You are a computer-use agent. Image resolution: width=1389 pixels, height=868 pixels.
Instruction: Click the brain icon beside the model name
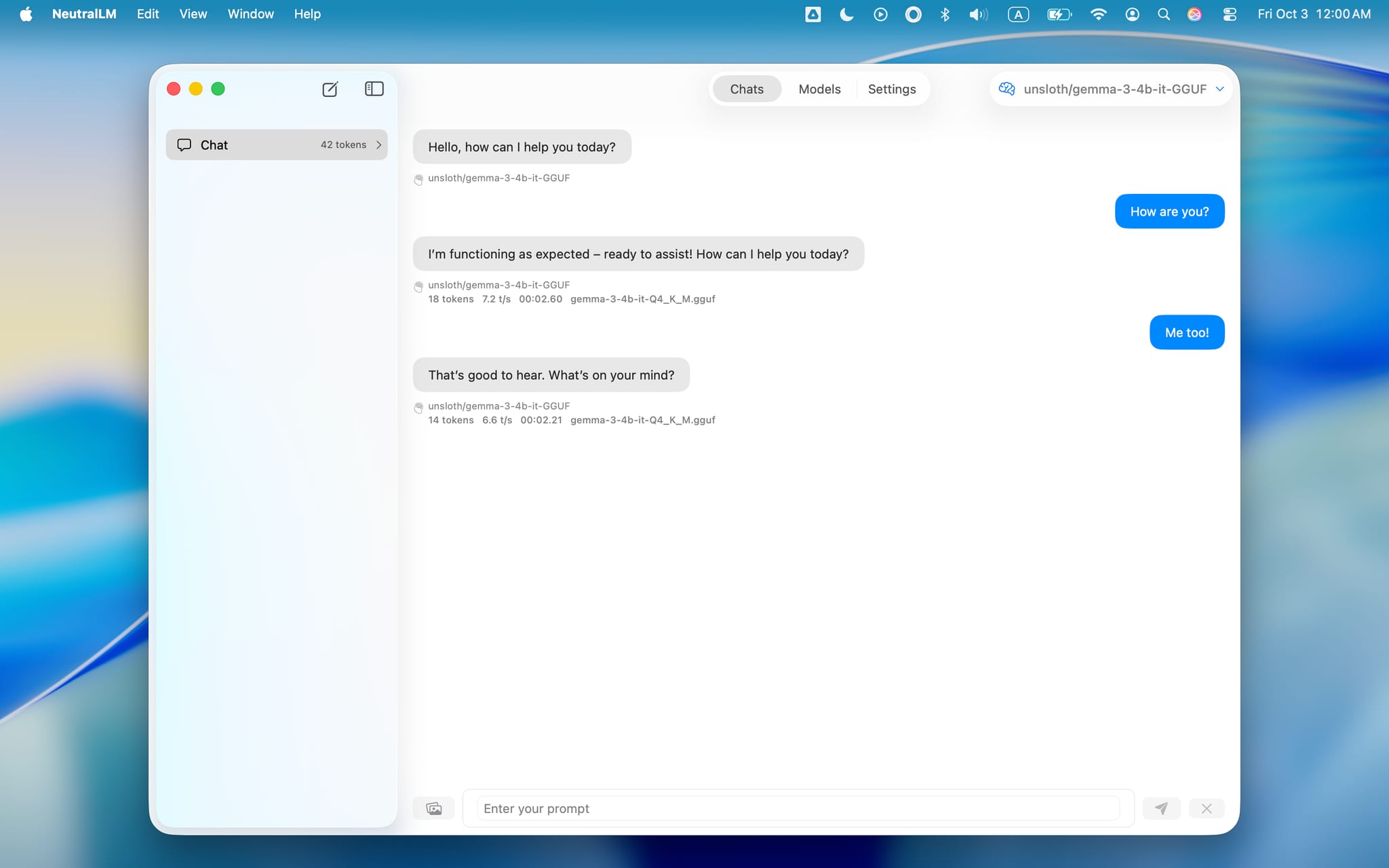pos(1006,88)
